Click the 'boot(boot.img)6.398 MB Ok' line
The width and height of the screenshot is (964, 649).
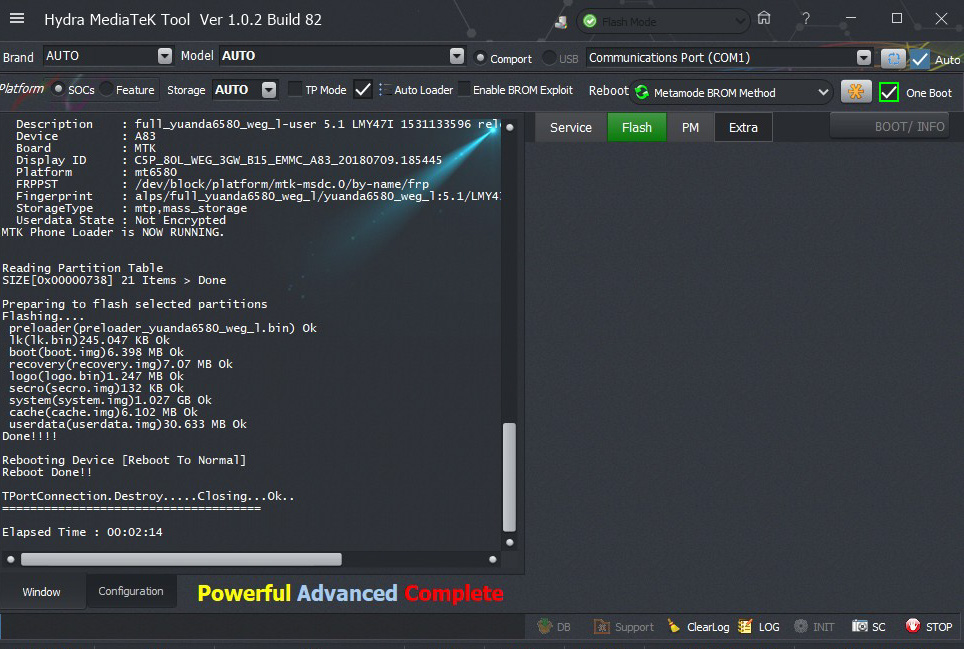pyautogui.click(x=97, y=352)
